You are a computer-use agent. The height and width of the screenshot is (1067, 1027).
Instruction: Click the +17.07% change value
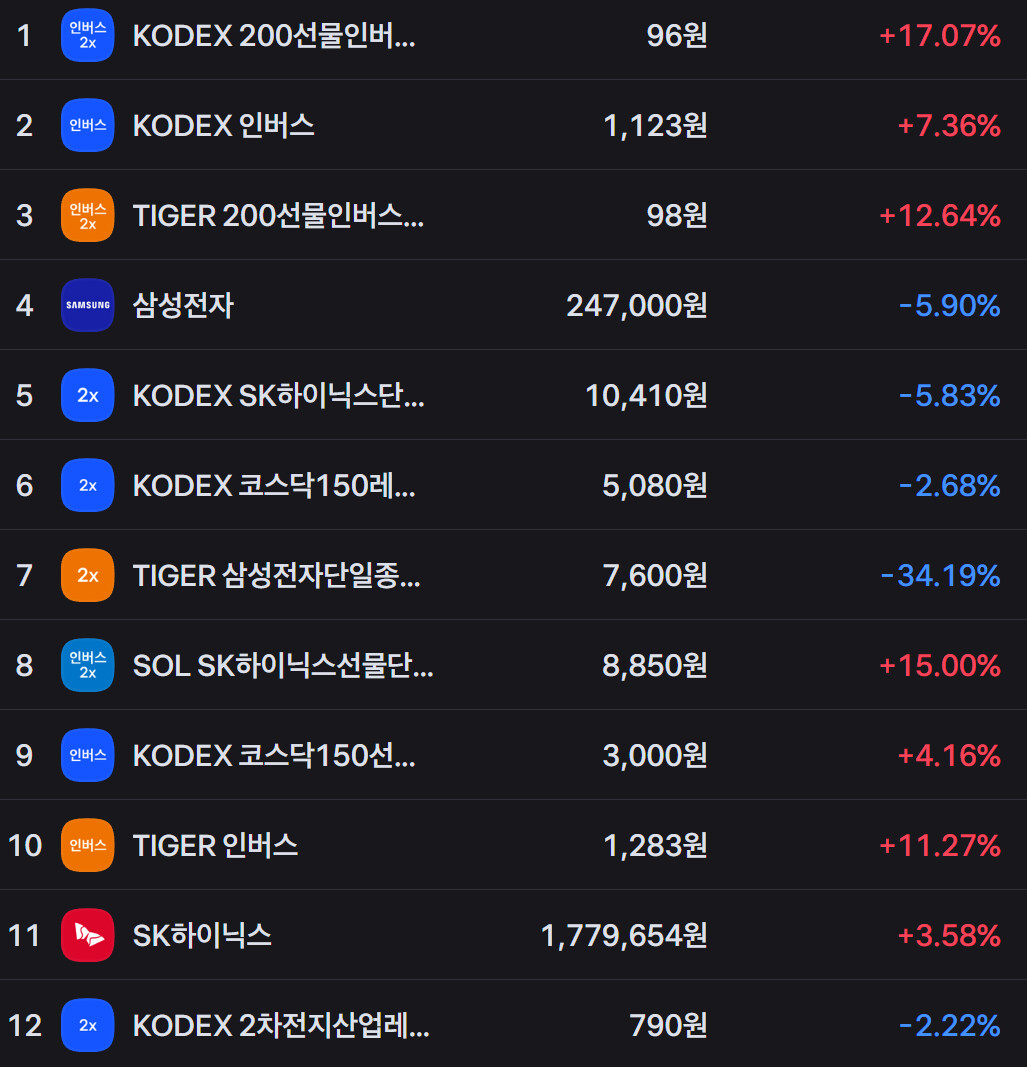coord(940,36)
